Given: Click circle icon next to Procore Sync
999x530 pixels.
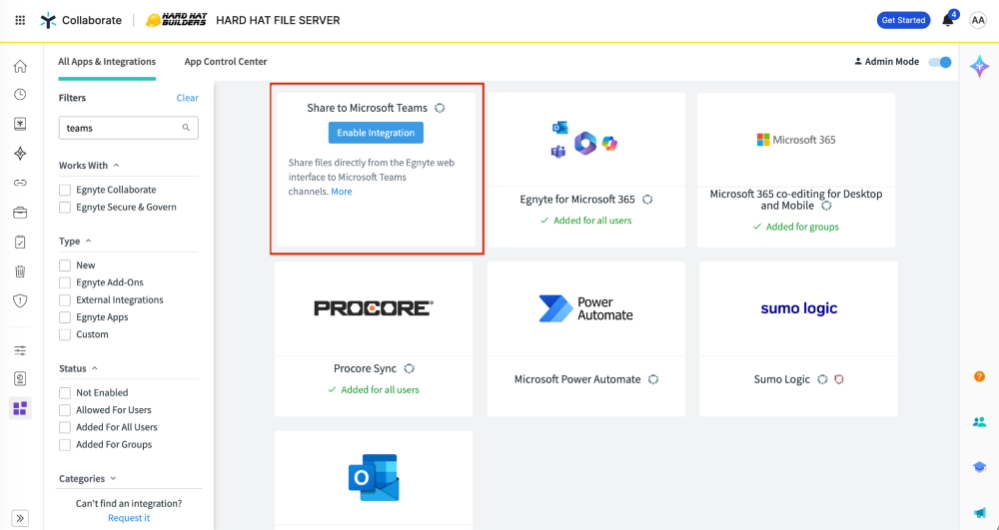Looking at the screenshot, I should click(x=410, y=369).
